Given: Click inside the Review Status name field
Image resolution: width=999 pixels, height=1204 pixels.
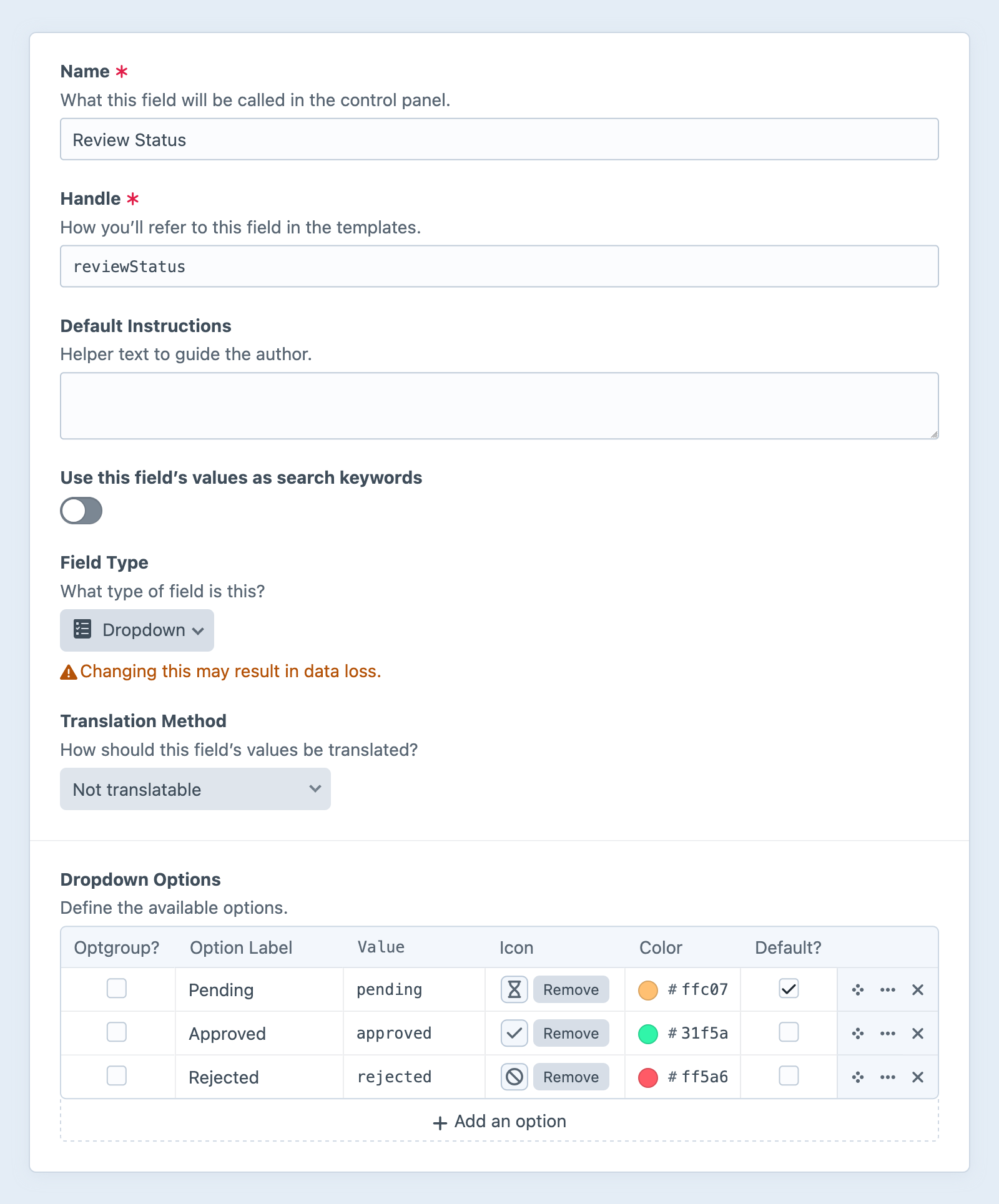Looking at the screenshot, I should [x=499, y=139].
